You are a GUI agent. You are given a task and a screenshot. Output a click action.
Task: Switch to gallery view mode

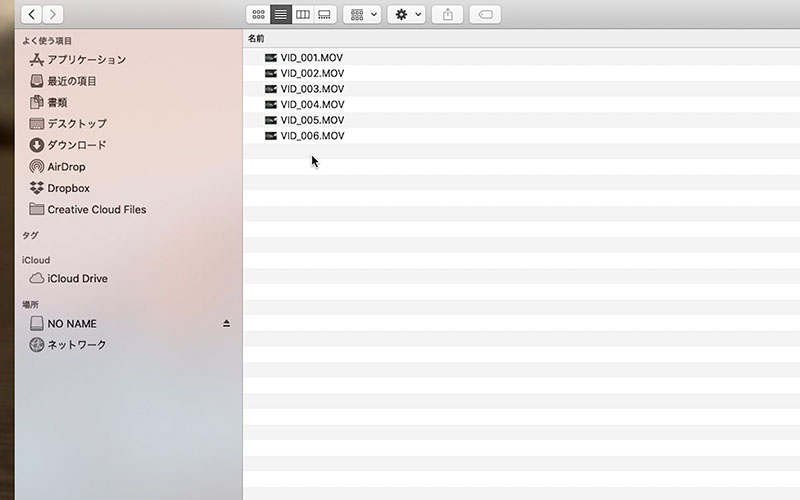324,14
